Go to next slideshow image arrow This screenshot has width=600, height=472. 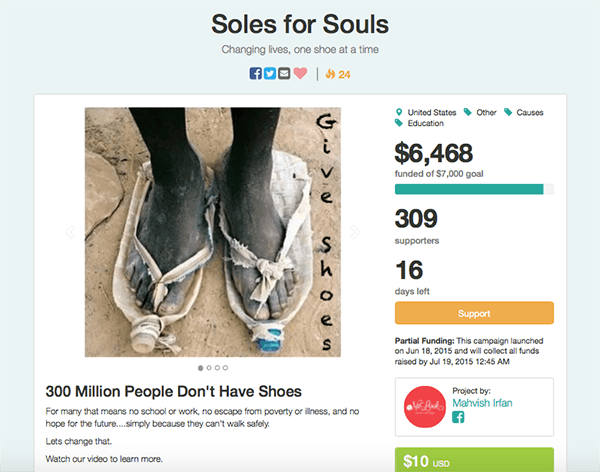pyautogui.click(x=354, y=232)
